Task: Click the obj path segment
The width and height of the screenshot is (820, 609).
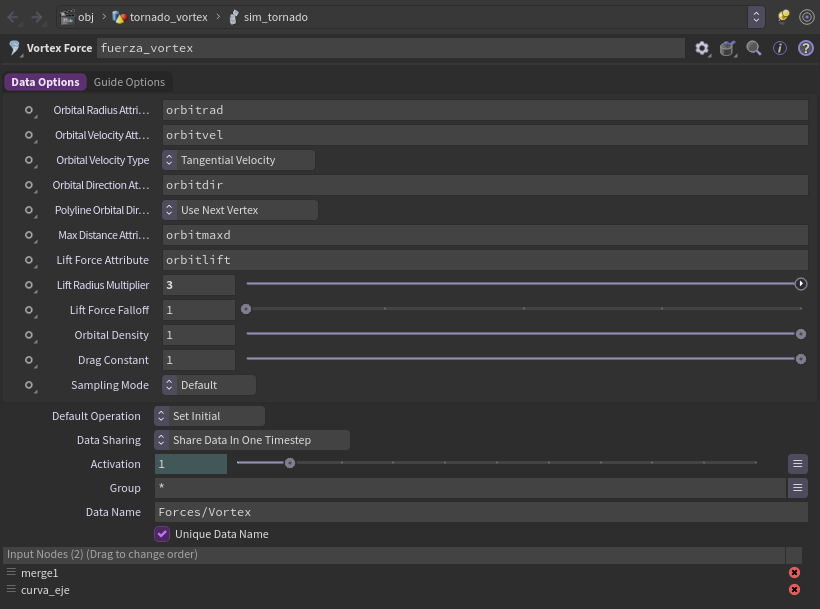Action: (77, 17)
